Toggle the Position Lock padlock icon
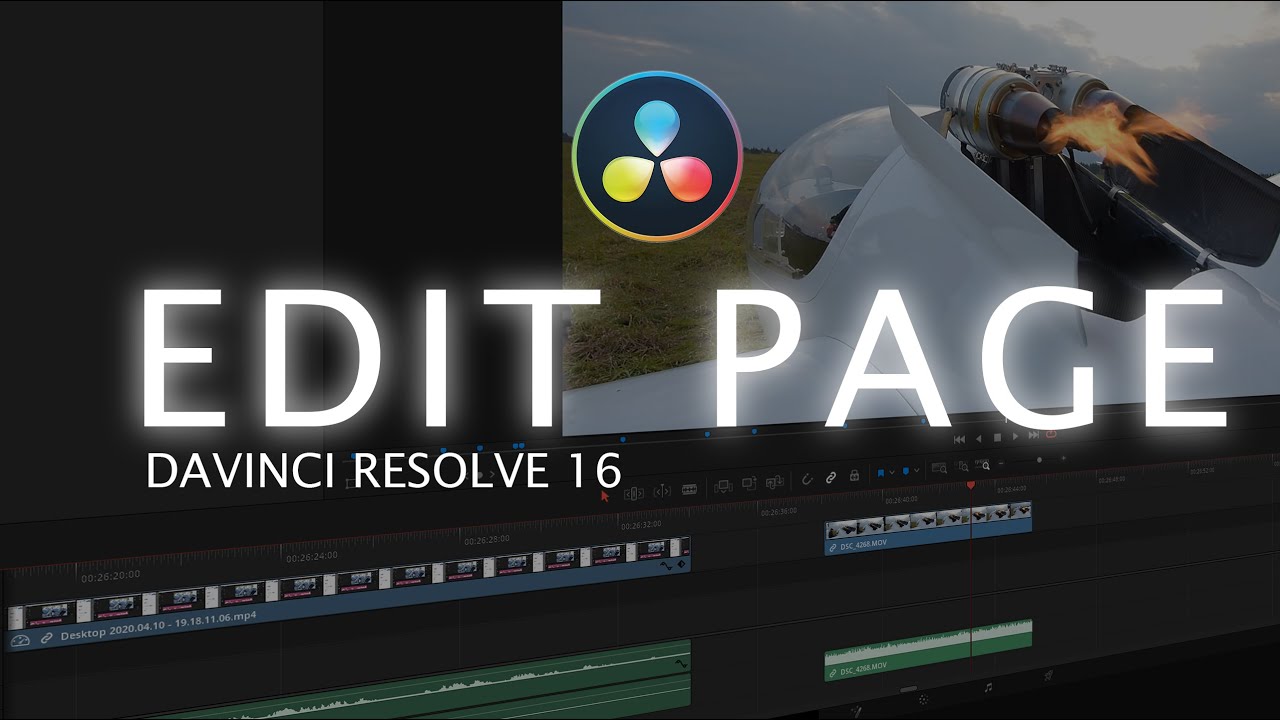Screen dimensions: 1280x720 855,475
